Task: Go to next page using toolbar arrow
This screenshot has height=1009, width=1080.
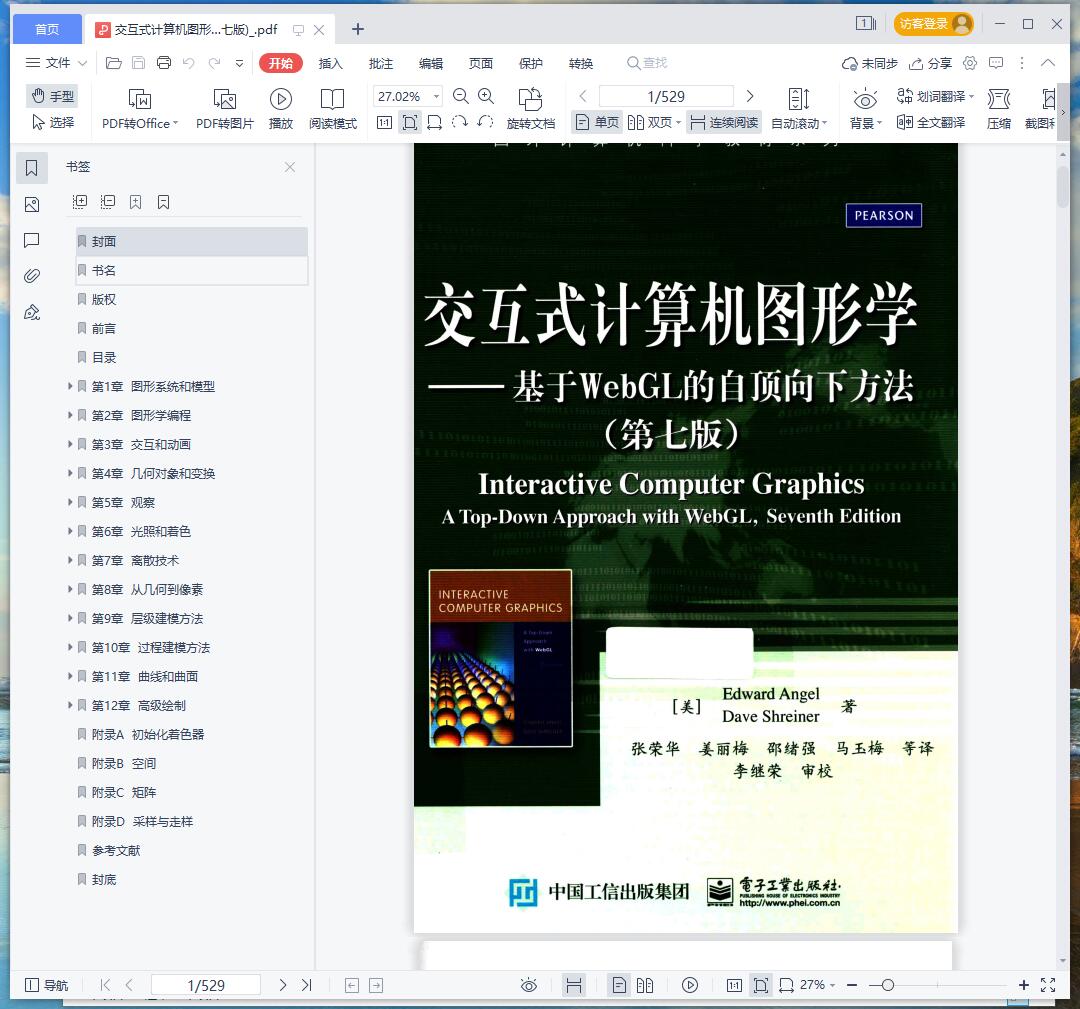Action: pyautogui.click(x=750, y=96)
